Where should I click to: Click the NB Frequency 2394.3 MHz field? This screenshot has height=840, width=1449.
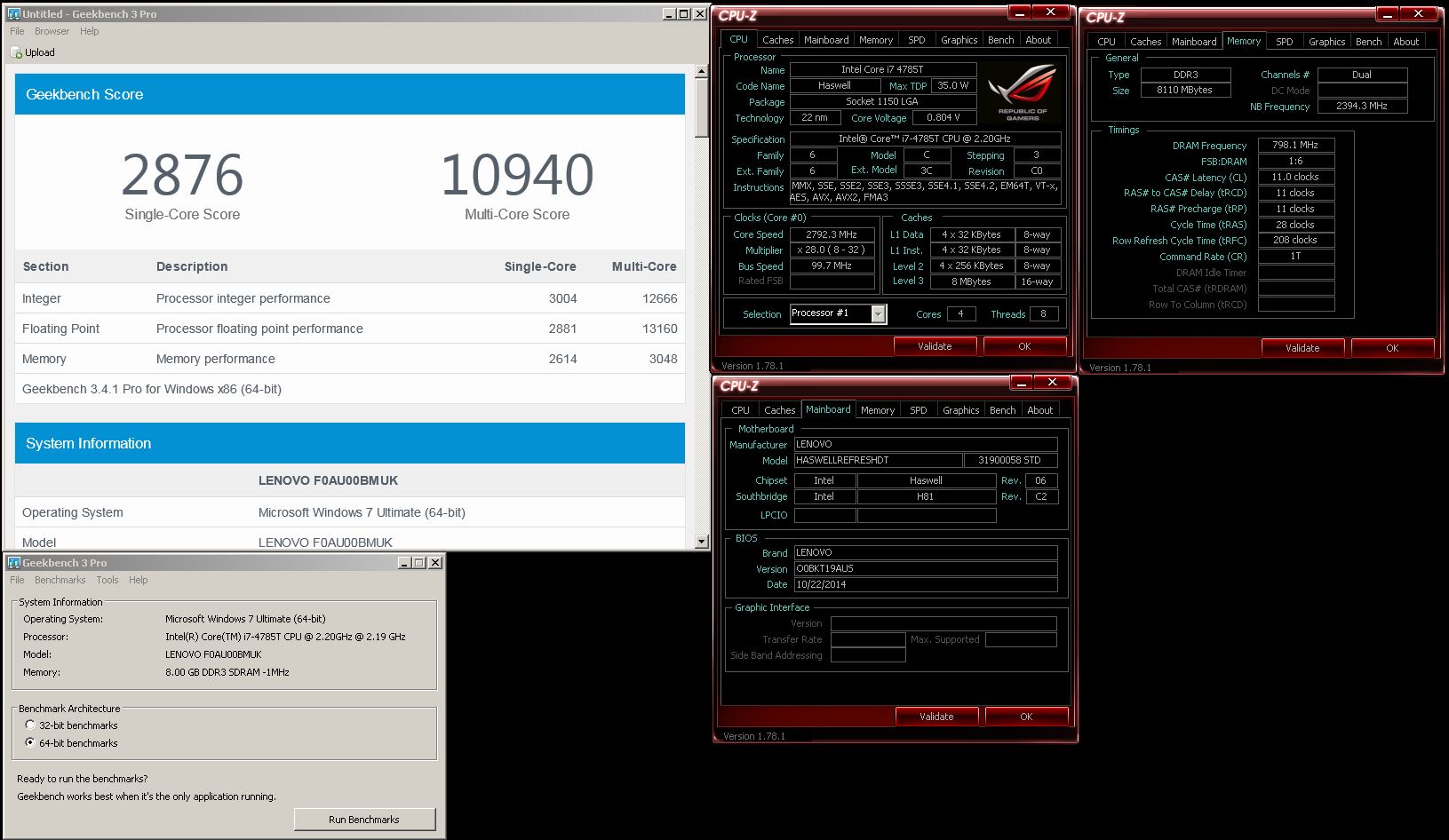coord(1362,106)
